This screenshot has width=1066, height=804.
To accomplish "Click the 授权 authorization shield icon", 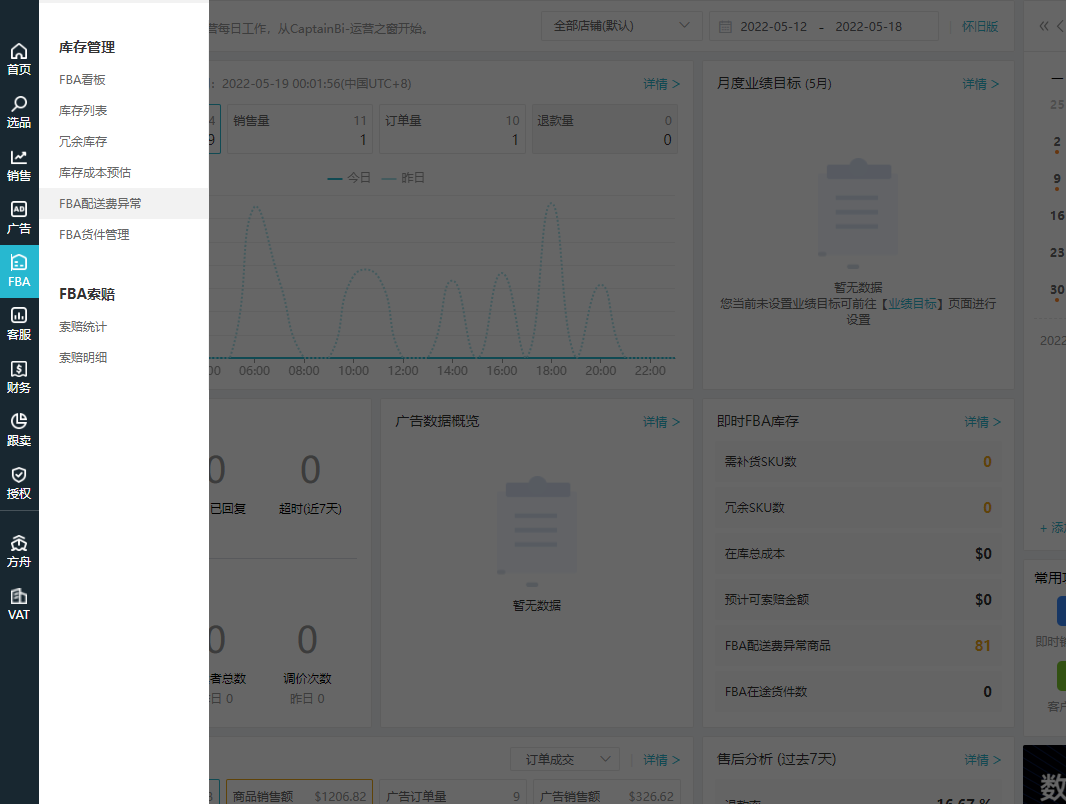I will coord(19,484).
